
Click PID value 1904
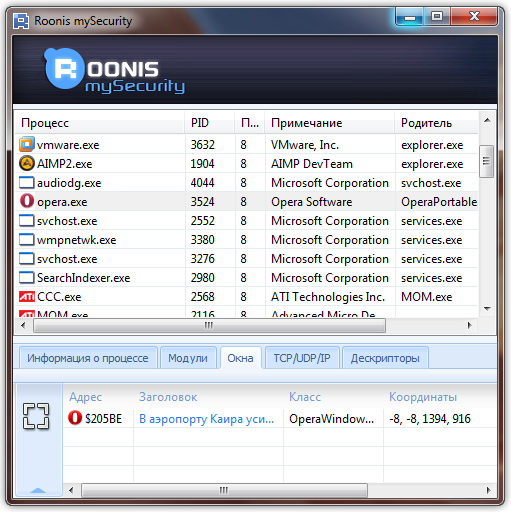tap(202, 164)
